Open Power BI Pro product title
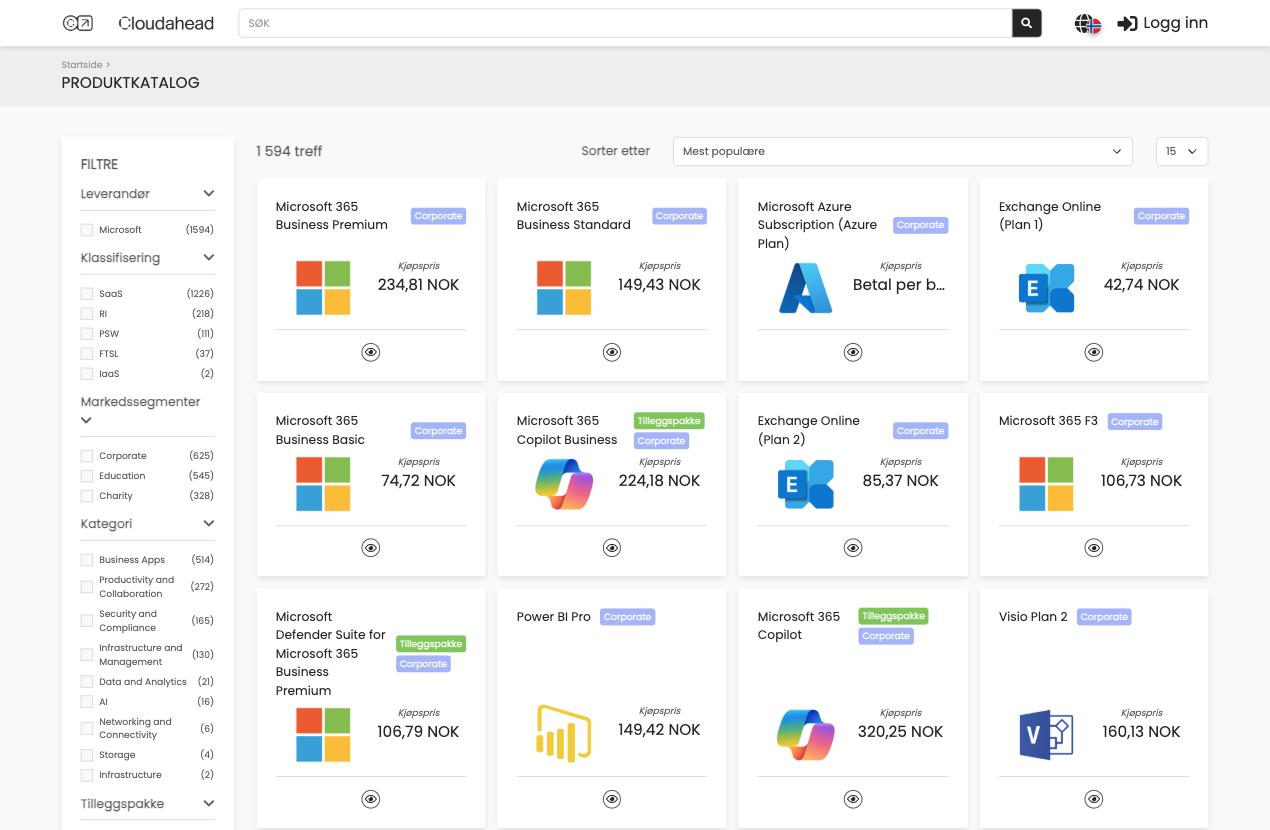1270x830 pixels. (x=554, y=617)
